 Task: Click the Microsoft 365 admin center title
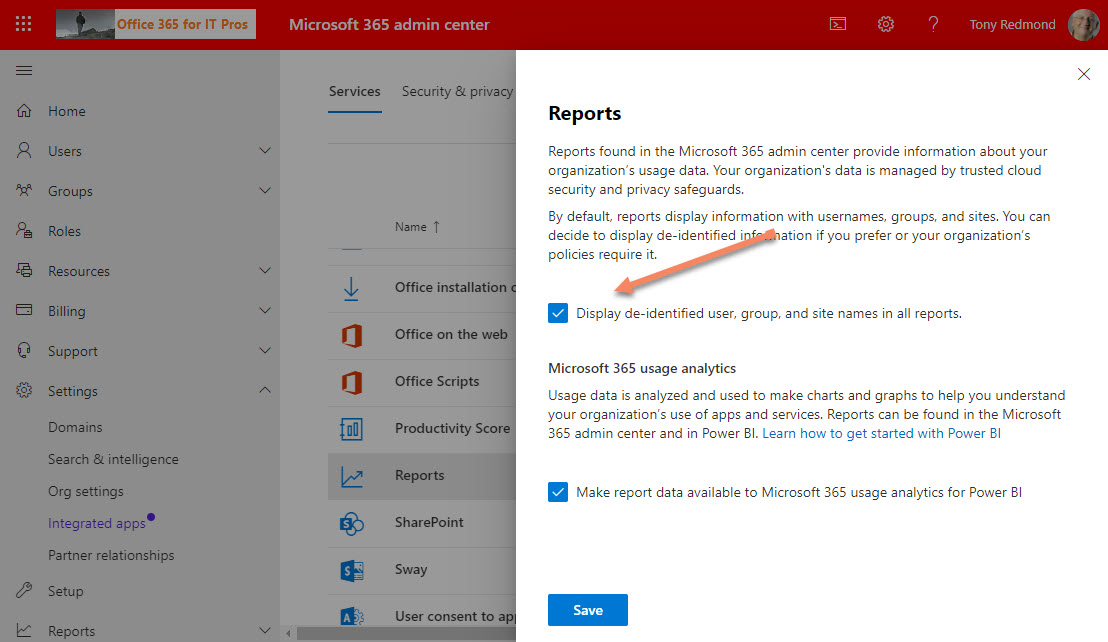(x=389, y=25)
